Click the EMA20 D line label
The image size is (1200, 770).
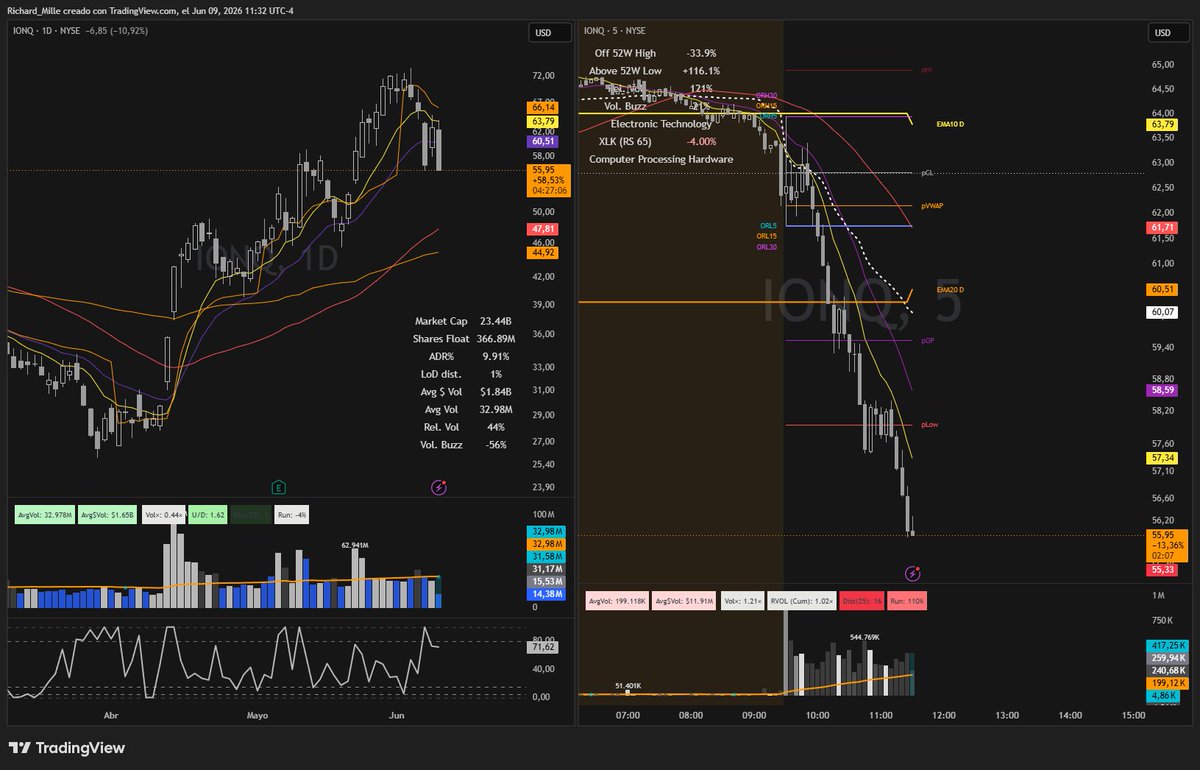(x=950, y=290)
